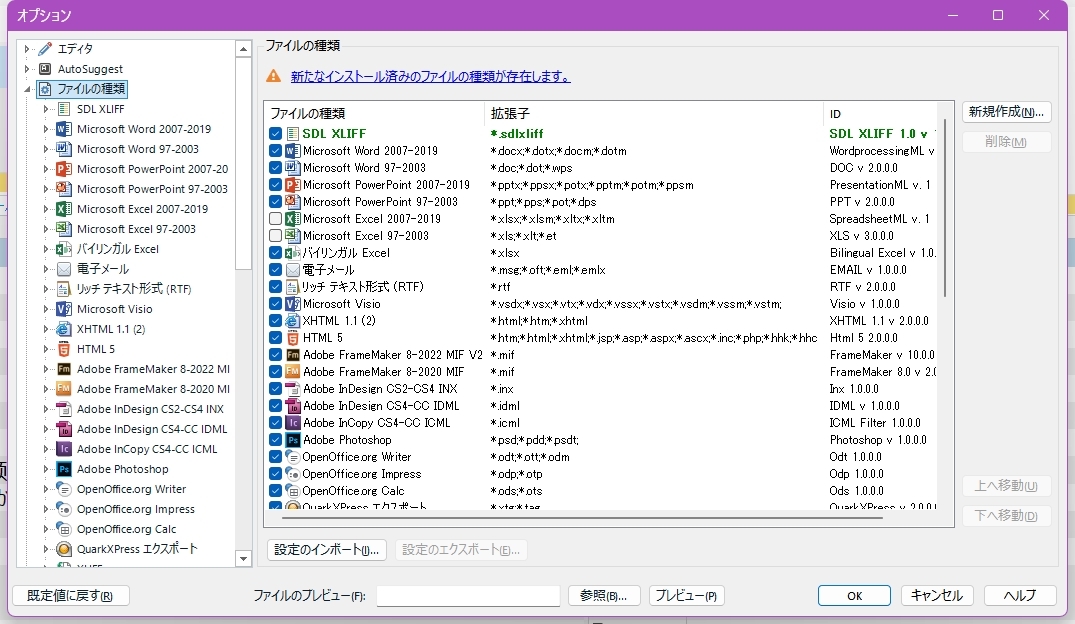The height and width of the screenshot is (624, 1075).
Task: Click the Microsoft Visio icon in file list
Action: (x=293, y=304)
